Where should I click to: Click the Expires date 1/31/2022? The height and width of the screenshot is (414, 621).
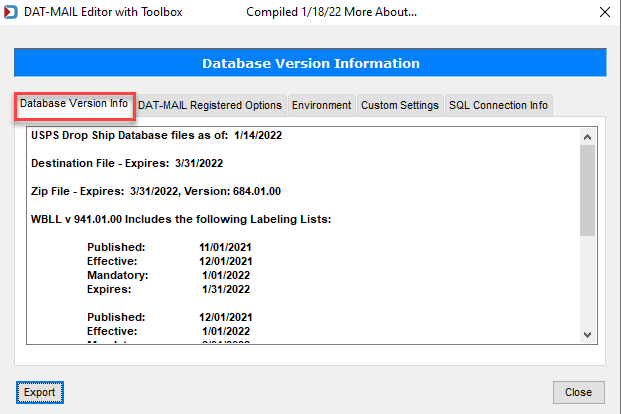pyautogui.click(x=226, y=289)
